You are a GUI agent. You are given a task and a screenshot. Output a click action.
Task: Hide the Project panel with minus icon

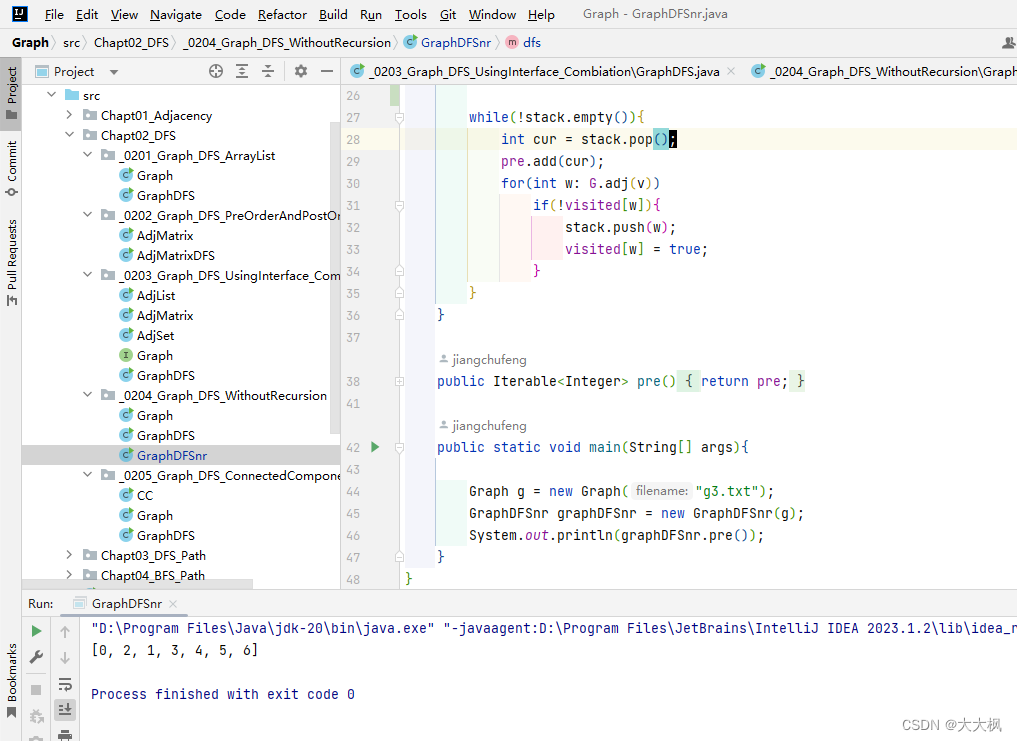327,71
